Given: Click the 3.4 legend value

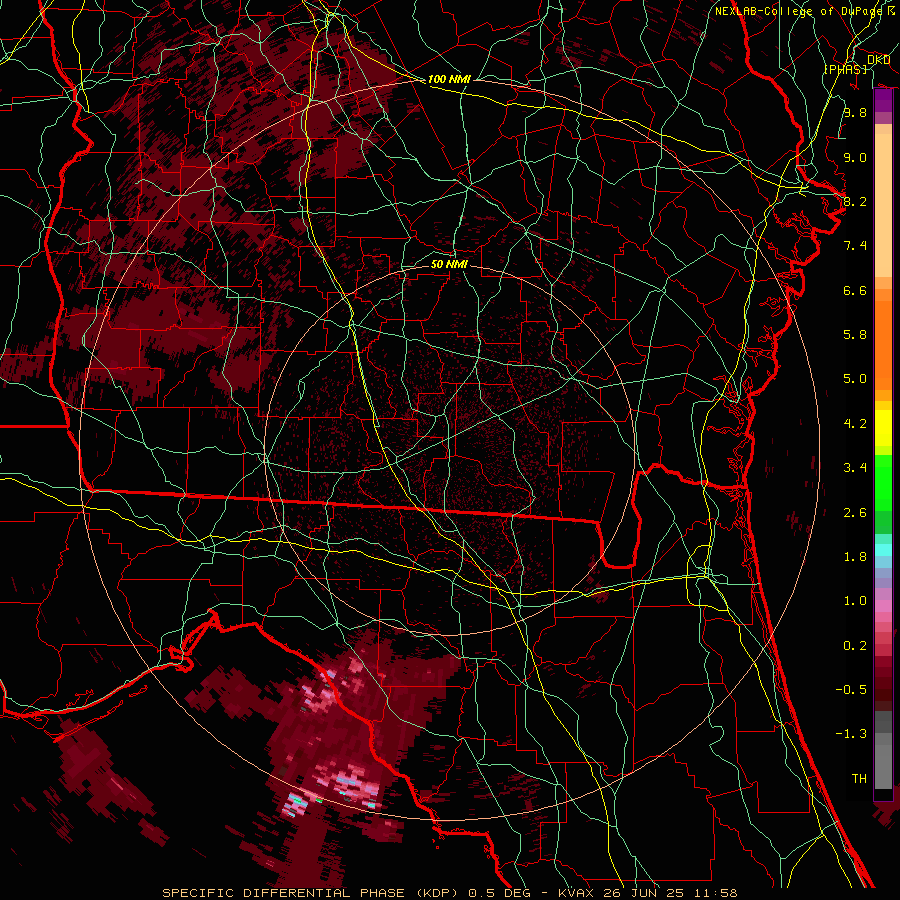Looking at the screenshot, I should pyautogui.click(x=855, y=468).
